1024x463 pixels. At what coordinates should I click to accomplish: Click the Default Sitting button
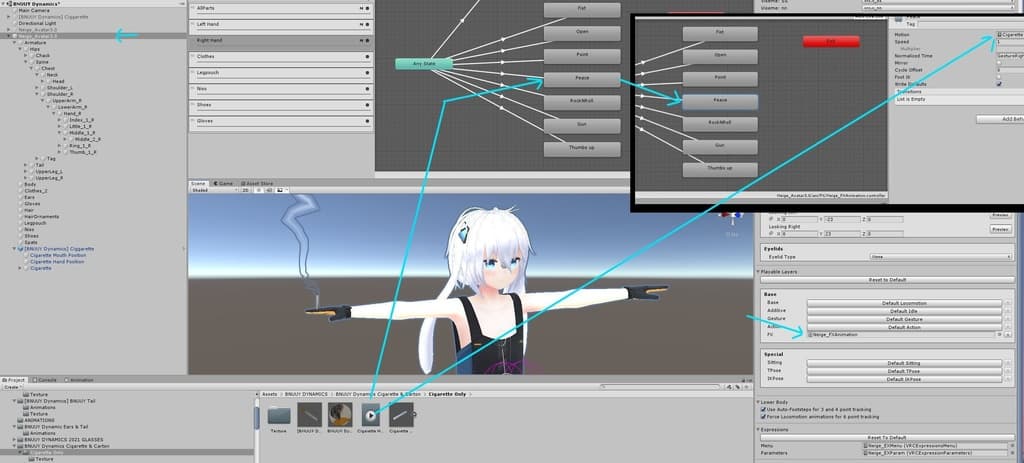point(904,363)
